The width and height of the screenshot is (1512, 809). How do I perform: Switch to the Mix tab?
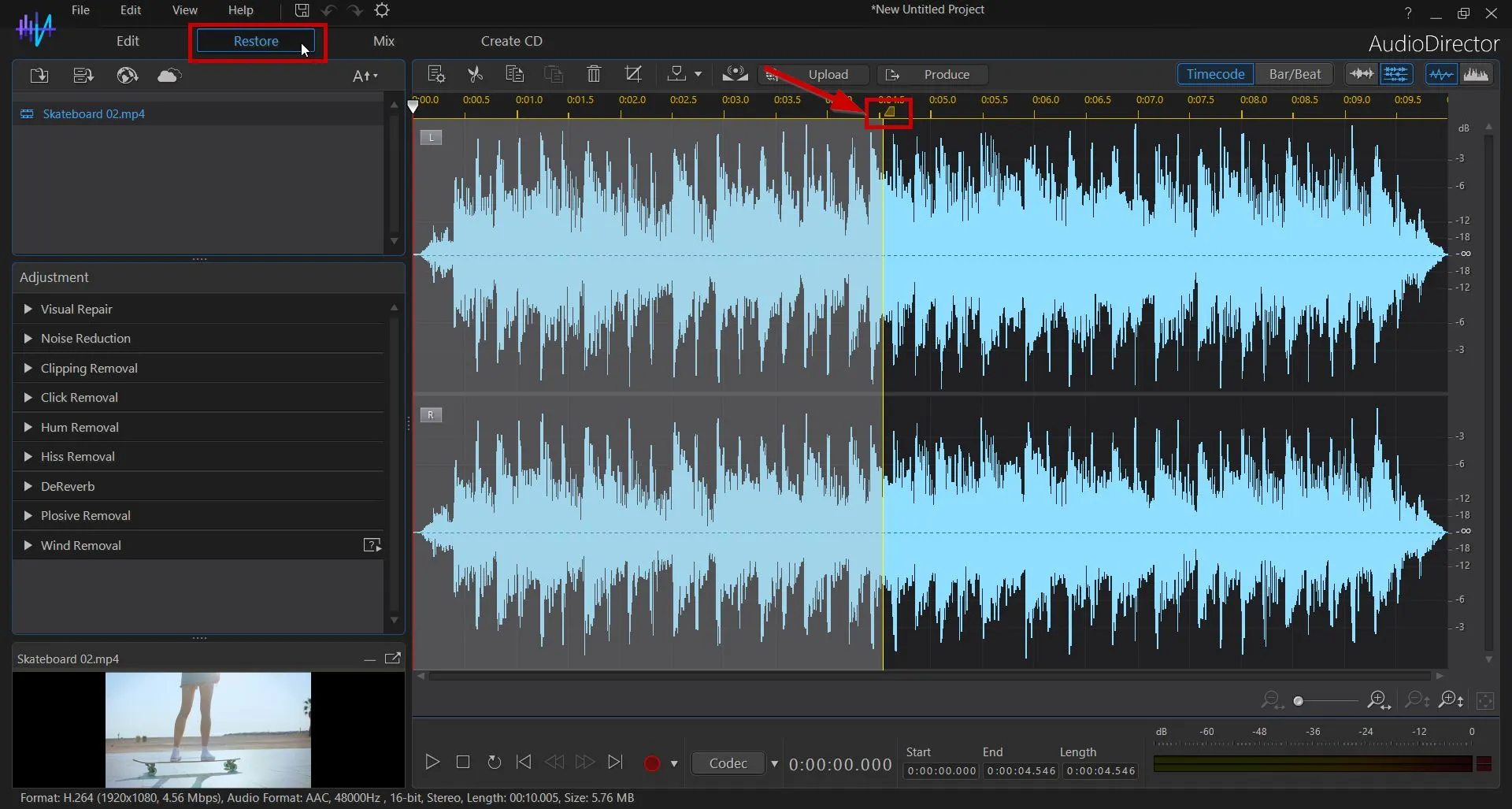pos(384,41)
